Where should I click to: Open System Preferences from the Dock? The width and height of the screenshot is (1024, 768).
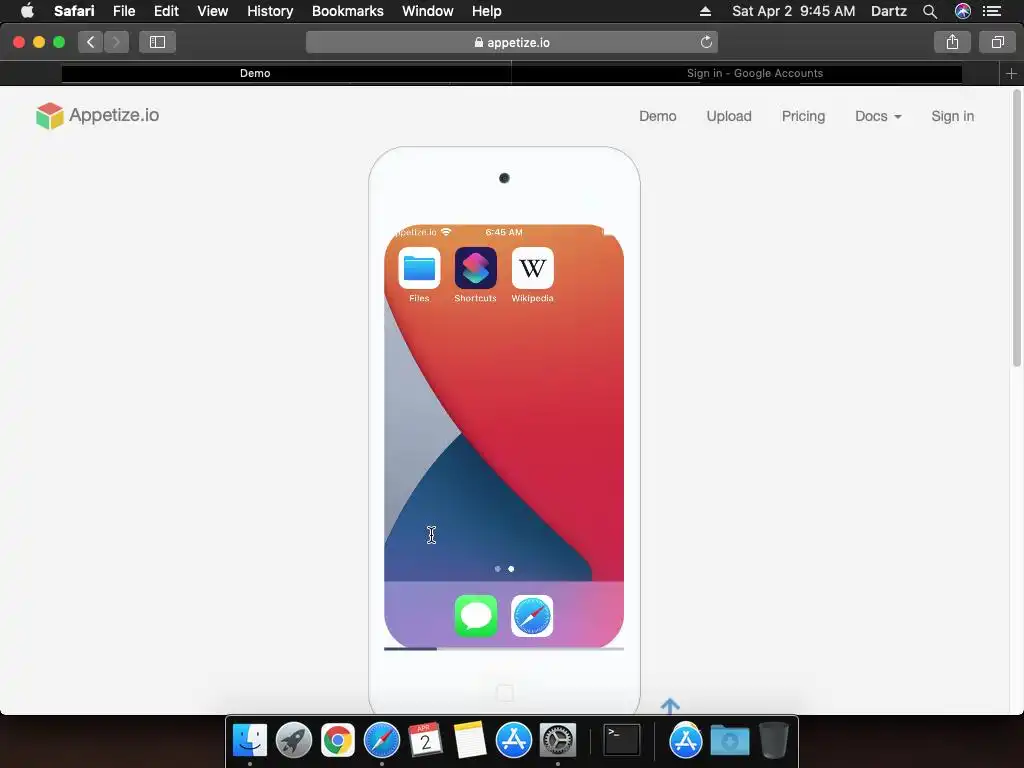557,741
